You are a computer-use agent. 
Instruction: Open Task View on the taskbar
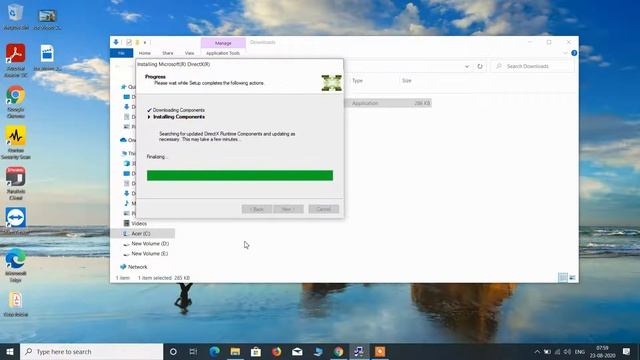[193, 351]
